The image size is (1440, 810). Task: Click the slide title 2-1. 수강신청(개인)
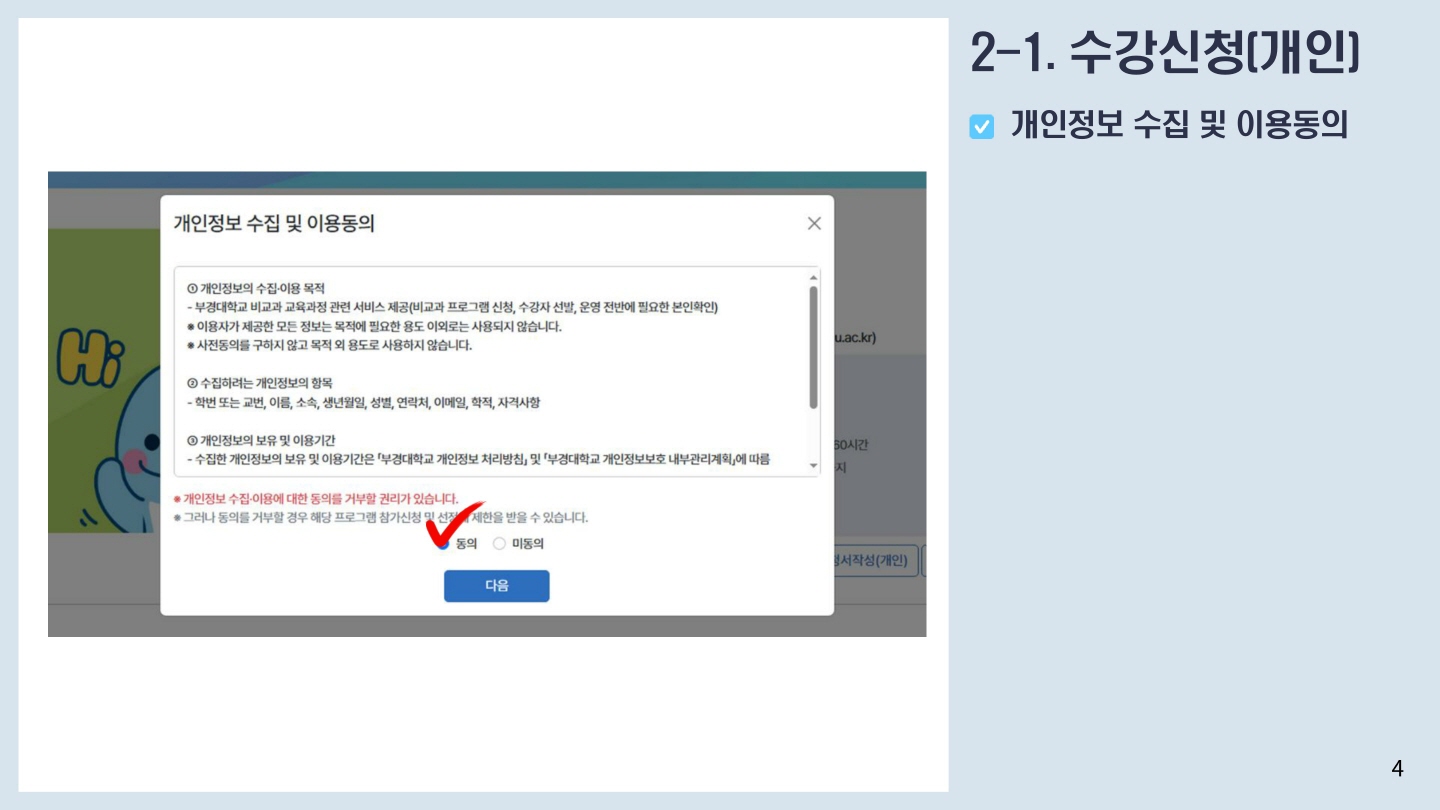1165,53
